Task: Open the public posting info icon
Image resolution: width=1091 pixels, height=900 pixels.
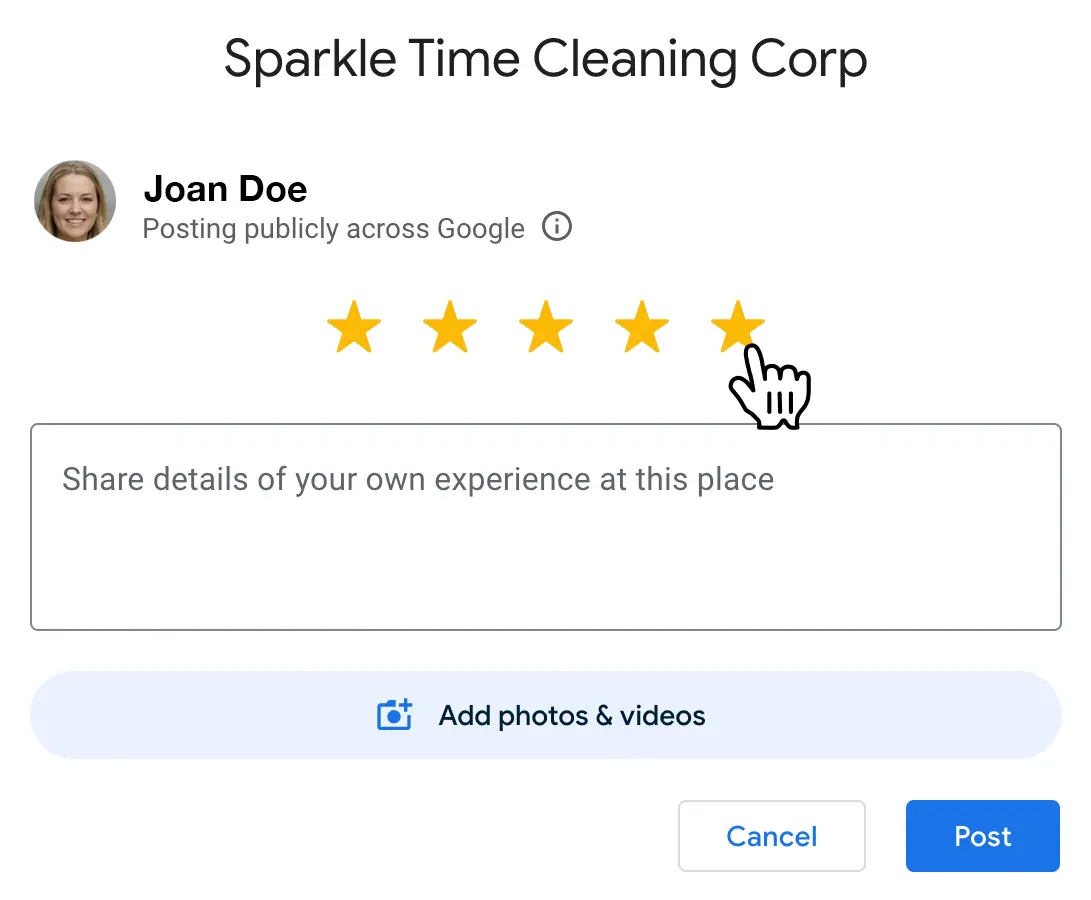Action: [x=557, y=228]
